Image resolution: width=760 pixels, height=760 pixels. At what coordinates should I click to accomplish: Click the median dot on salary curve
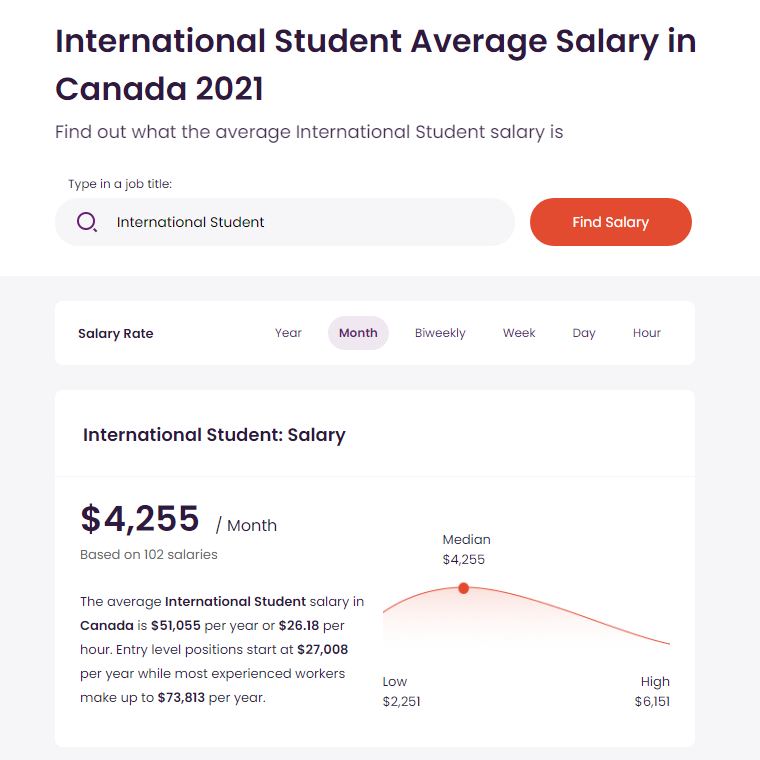pos(463,588)
